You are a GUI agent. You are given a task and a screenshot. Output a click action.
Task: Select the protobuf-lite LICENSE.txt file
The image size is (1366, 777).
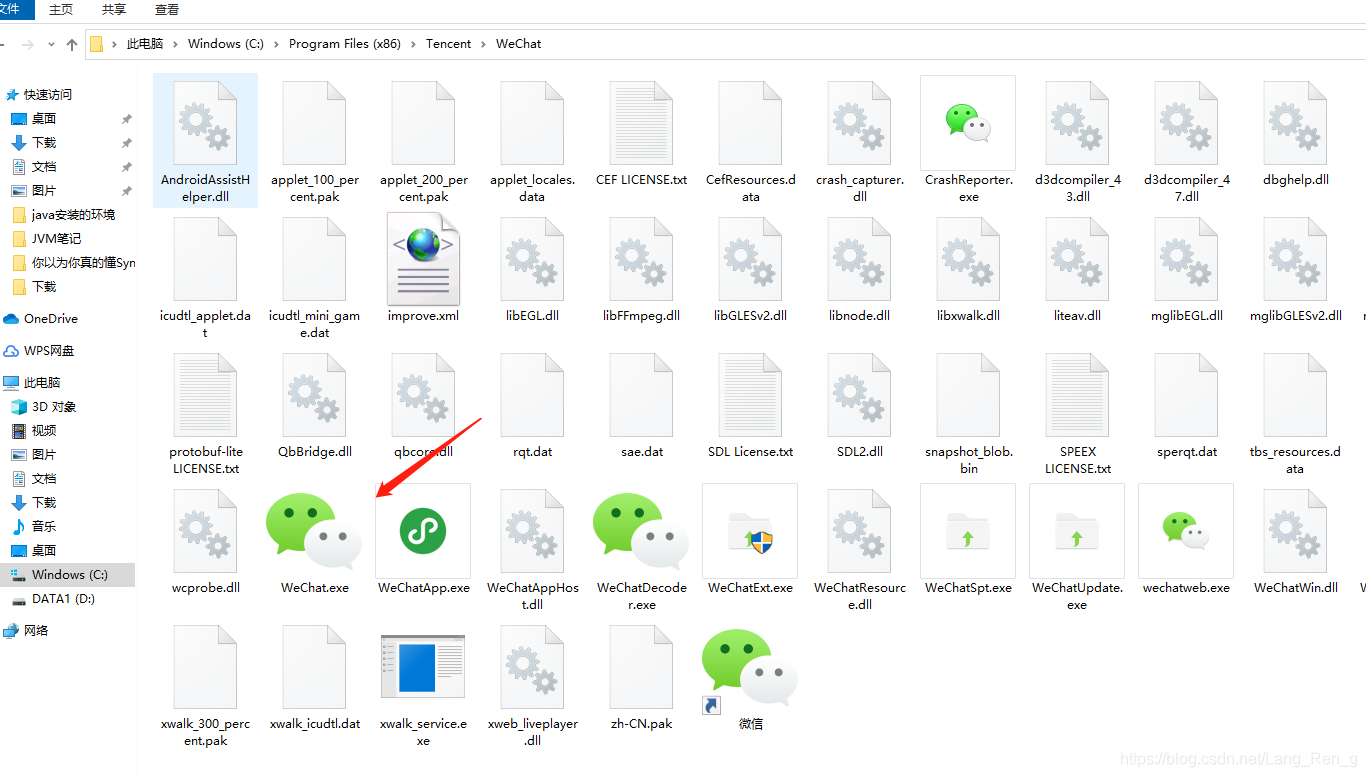(205, 413)
